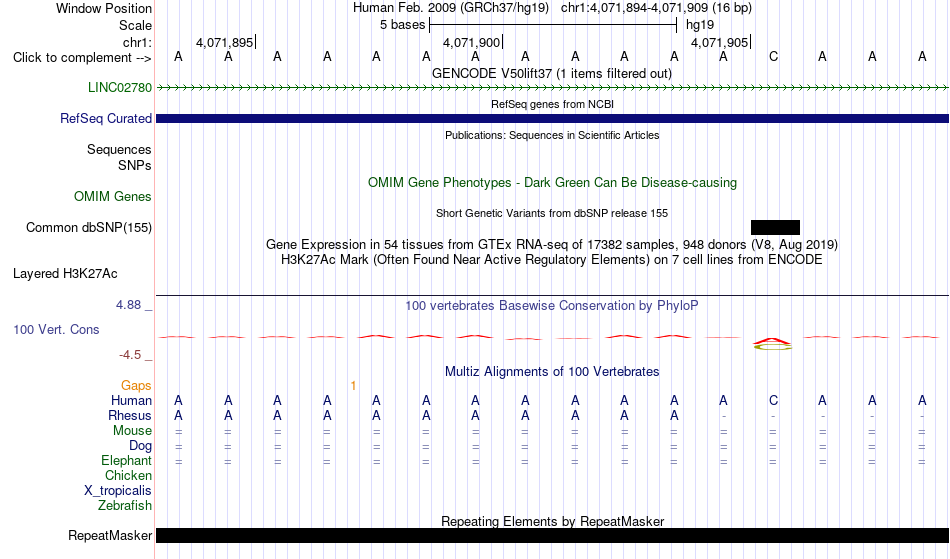
Task: Click the Chicken alignment species label
Action: (x=128, y=475)
